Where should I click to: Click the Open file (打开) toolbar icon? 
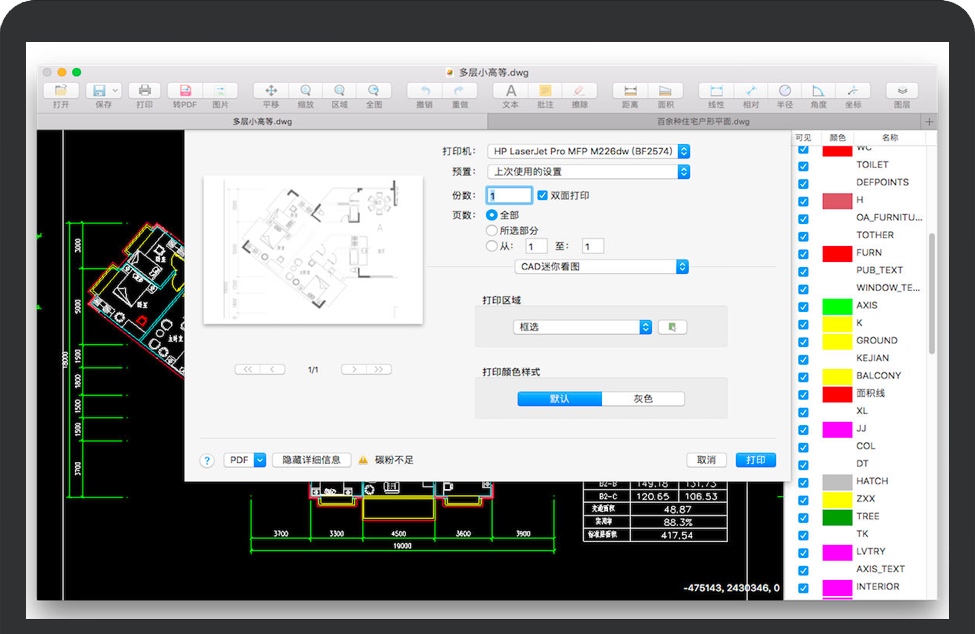(x=61, y=91)
